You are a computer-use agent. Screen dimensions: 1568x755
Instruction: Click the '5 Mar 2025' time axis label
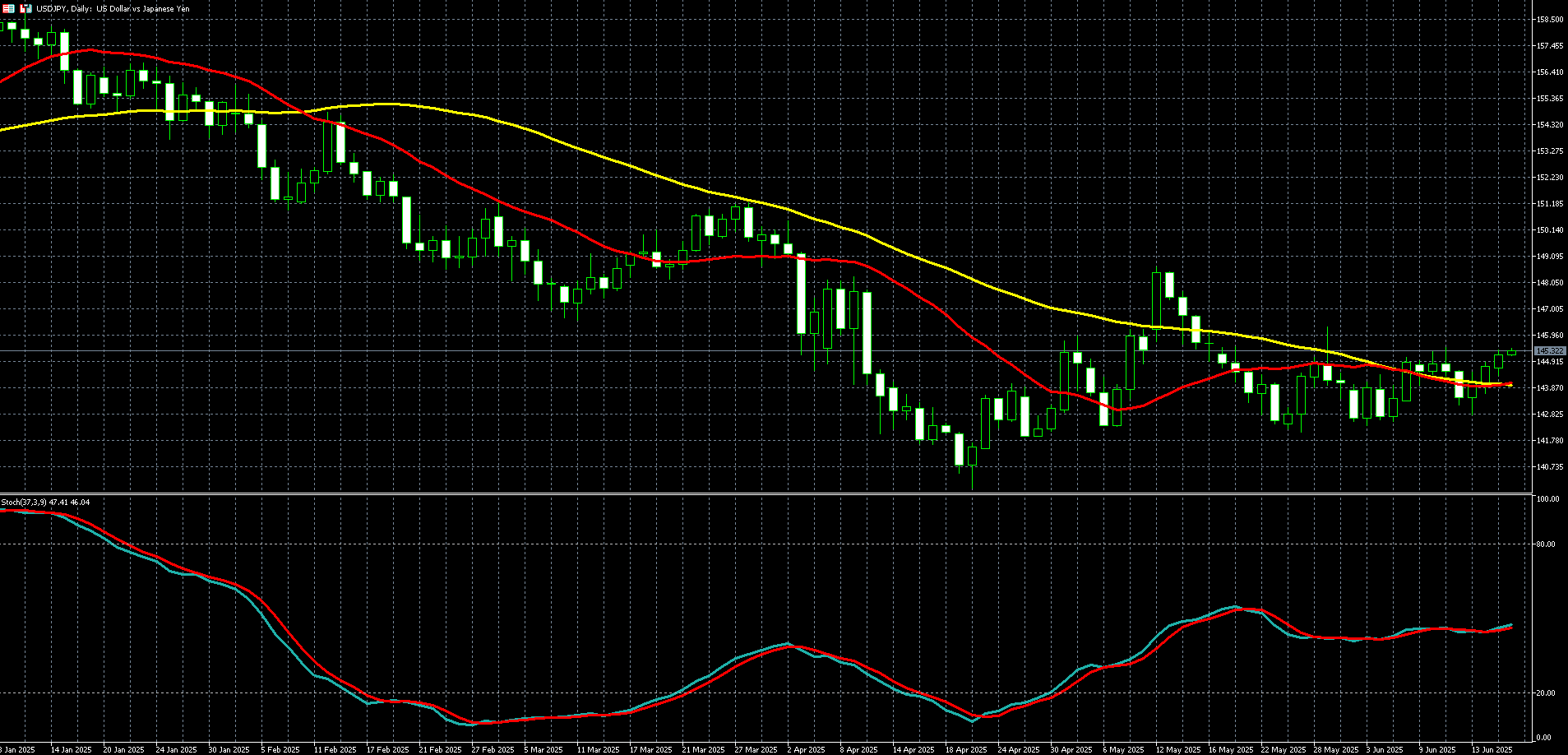[x=543, y=750]
